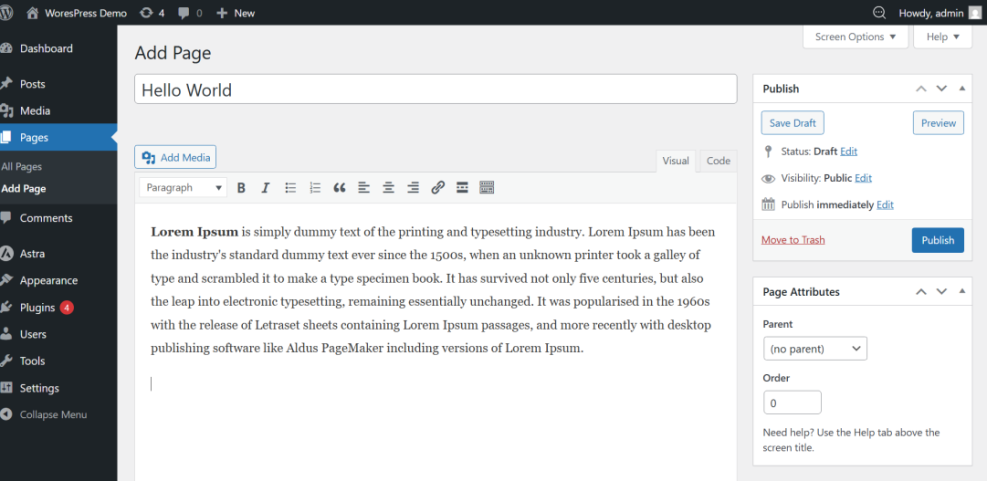Image resolution: width=987 pixels, height=481 pixels.
Task: Toggle italic formatting
Action: pos(266,188)
